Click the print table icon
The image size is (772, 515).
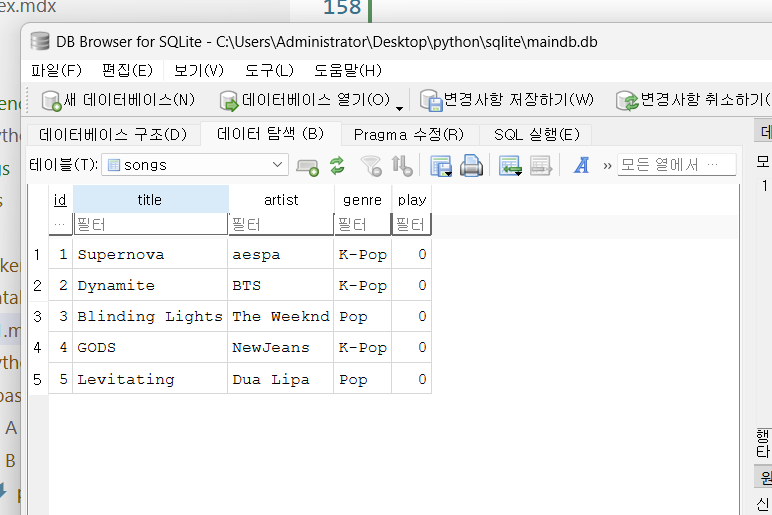[x=471, y=165]
